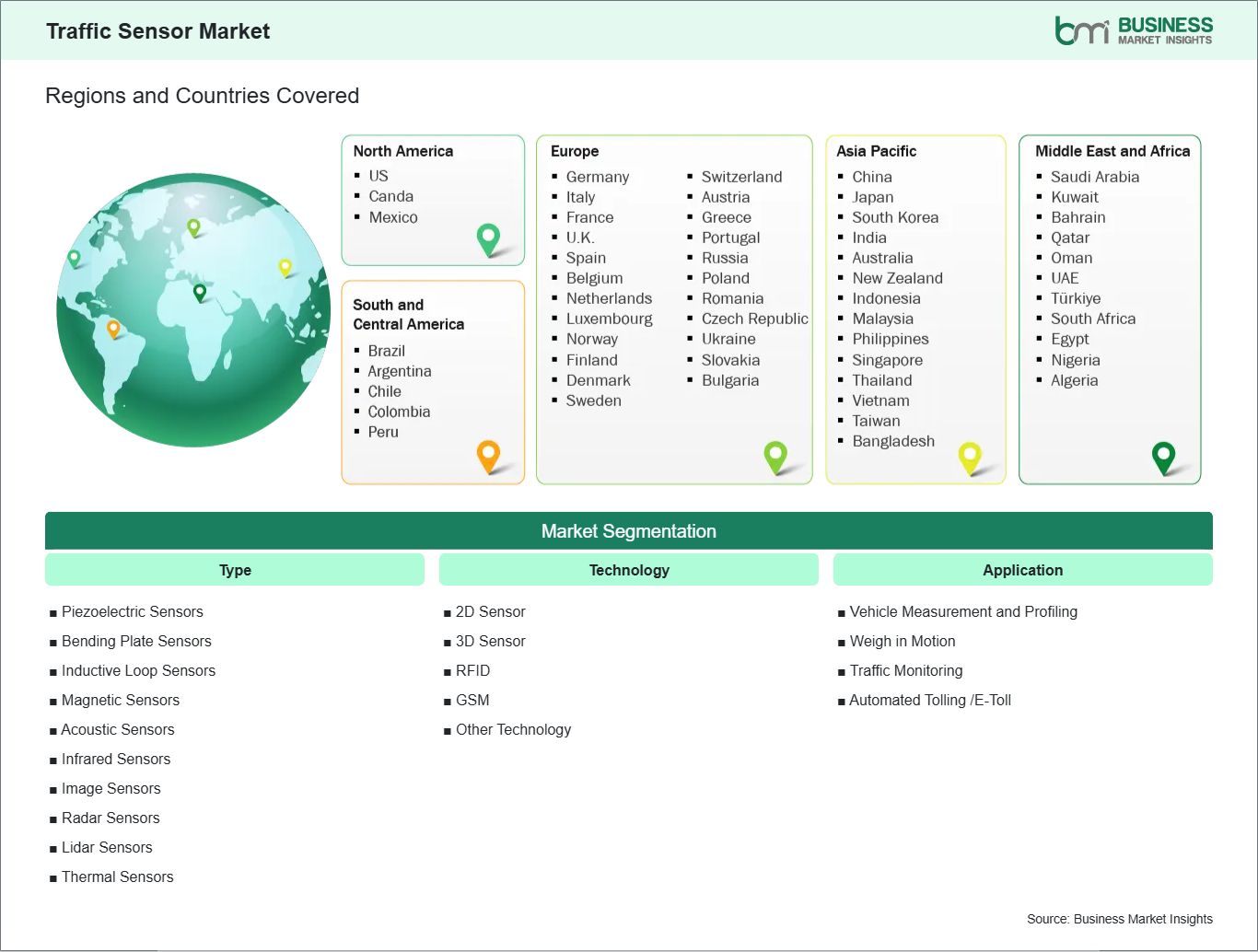
Task: Click Canda in the North America list
Action: pyautogui.click(x=391, y=196)
